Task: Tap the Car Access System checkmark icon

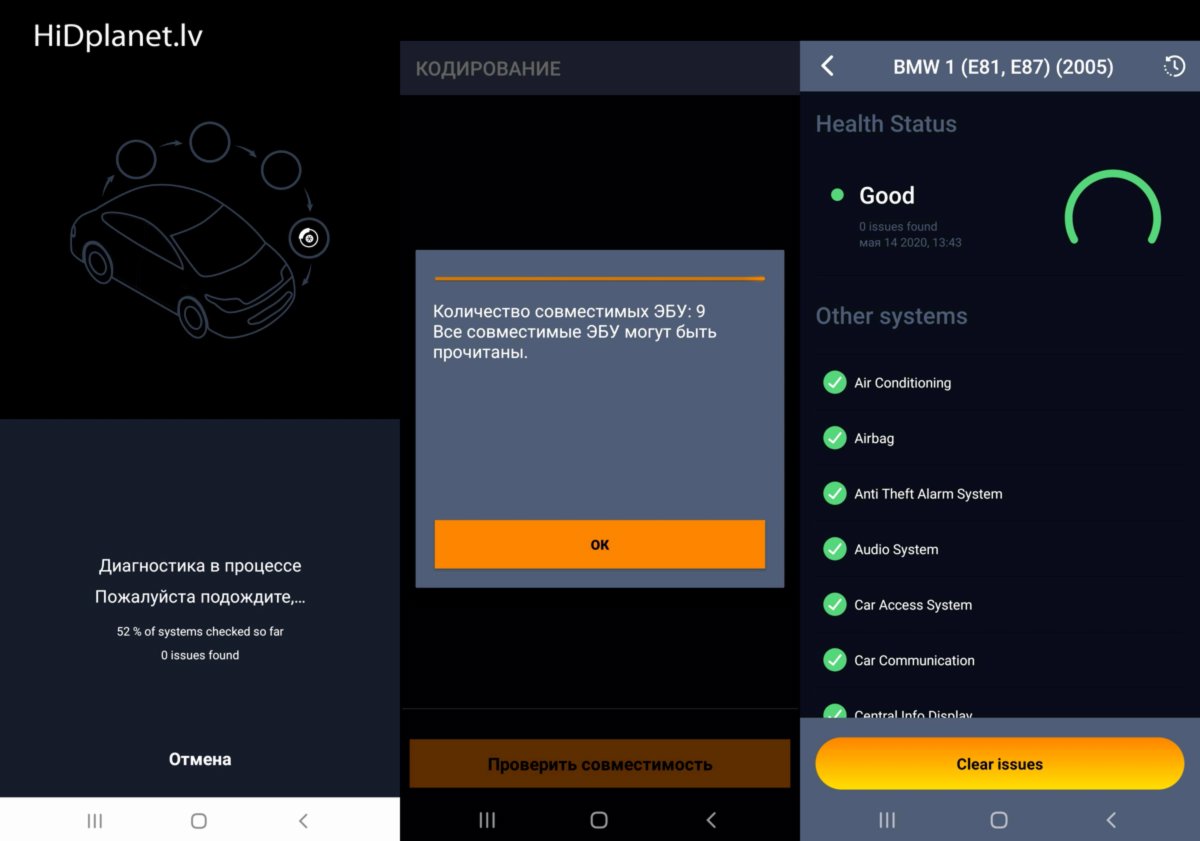Action: [x=834, y=604]
